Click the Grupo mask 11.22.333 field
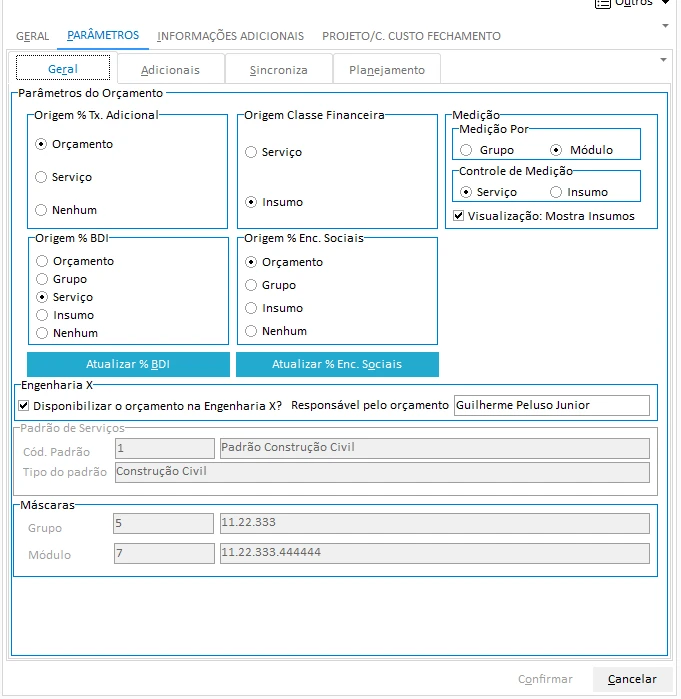The height and width of the screenshot is (699, 681). tap(435, 523)
